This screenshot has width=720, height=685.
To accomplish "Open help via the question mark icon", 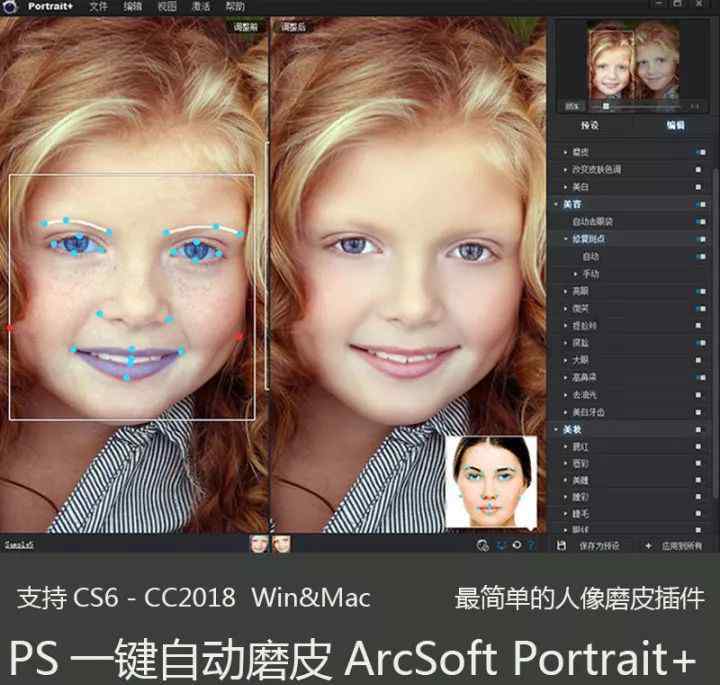I will pos(531,545).
